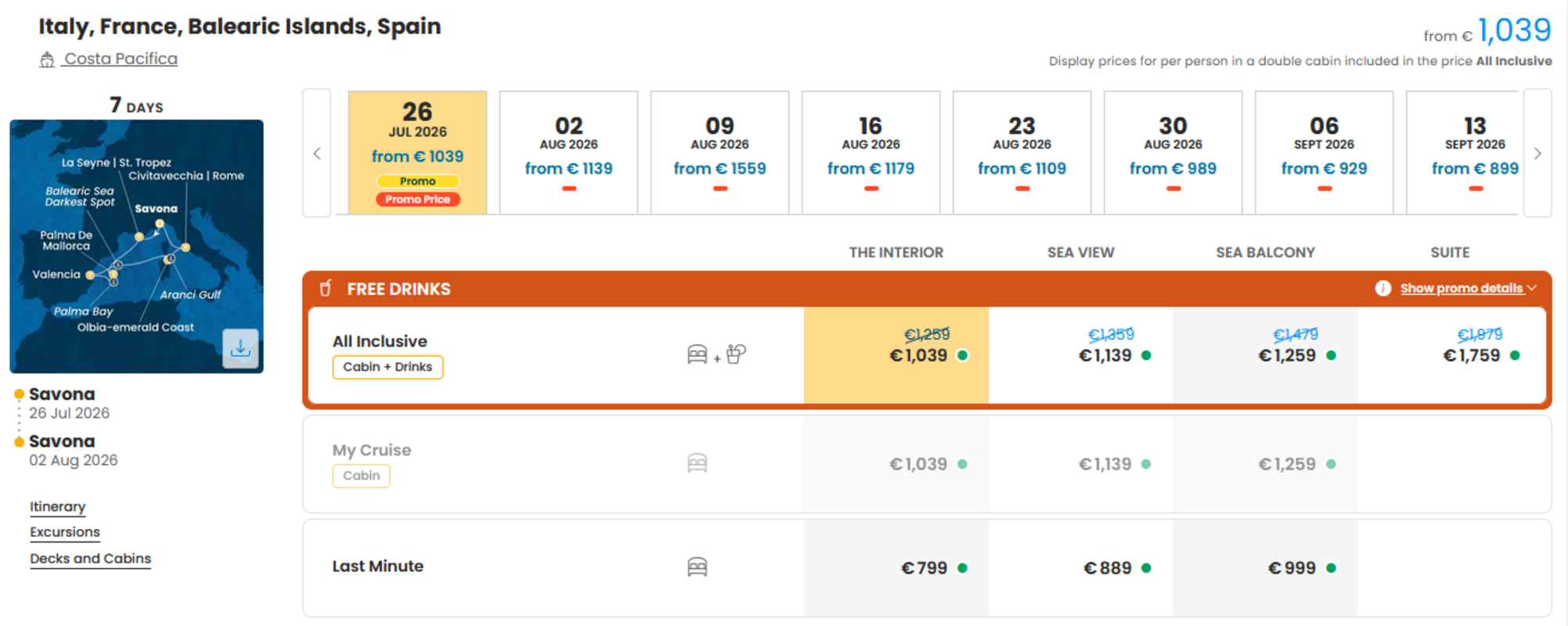Select the 30 Aug 2026 departure date

click(1173, 153)
